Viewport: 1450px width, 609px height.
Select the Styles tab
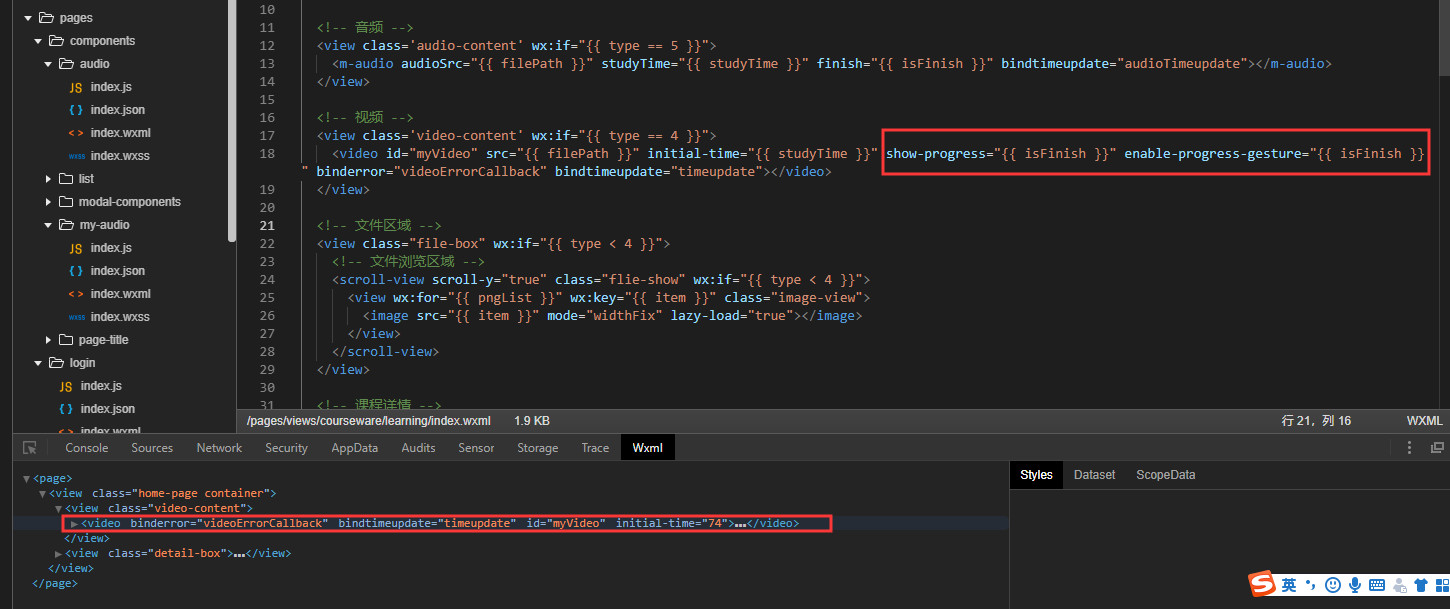tap(1036, 475)
